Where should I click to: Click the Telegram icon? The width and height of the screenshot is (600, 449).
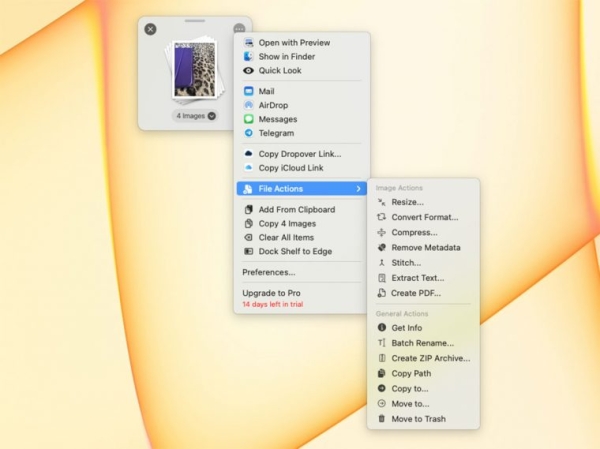click(249, 133)
